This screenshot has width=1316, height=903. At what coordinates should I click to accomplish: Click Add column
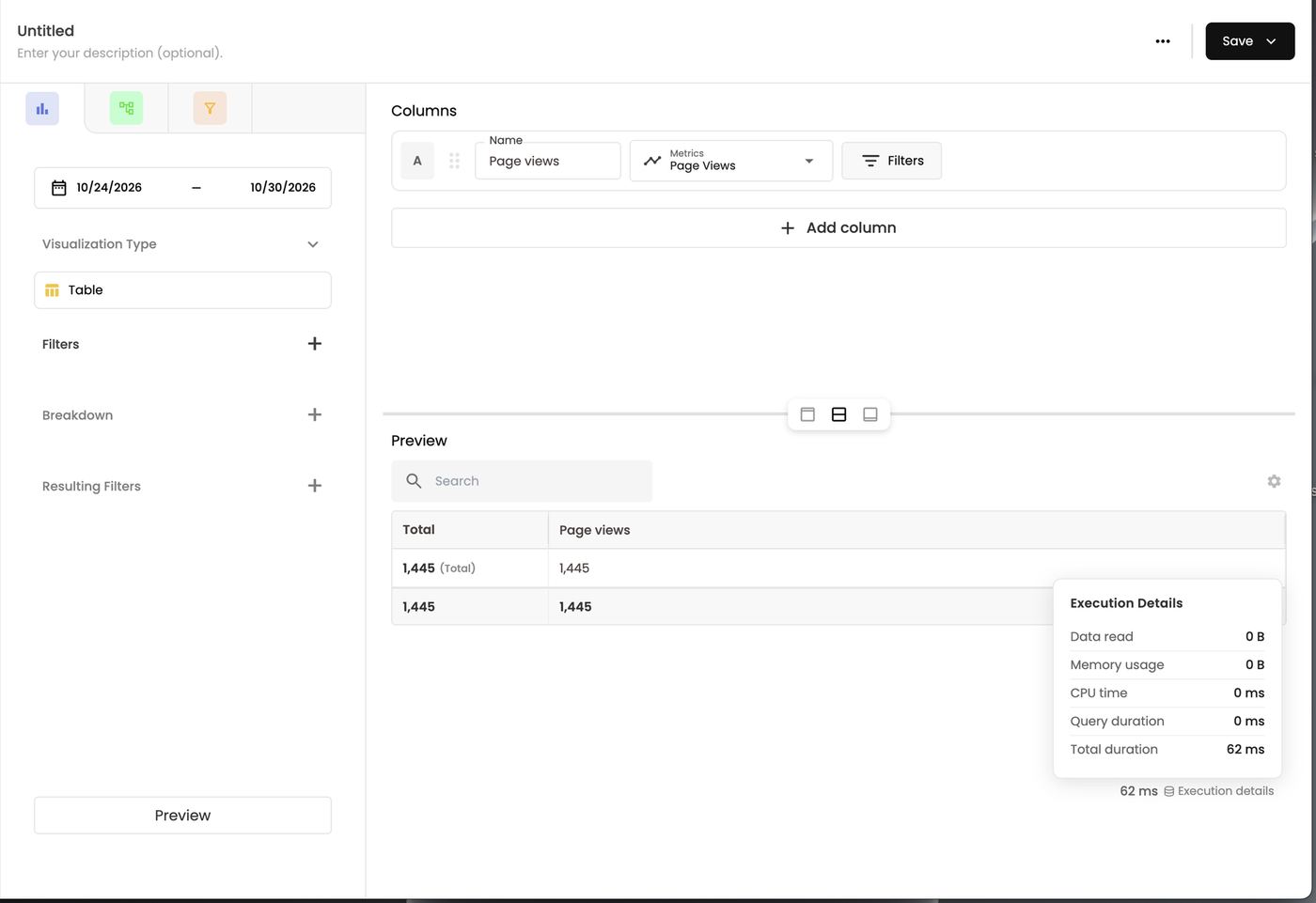(838, 228)
